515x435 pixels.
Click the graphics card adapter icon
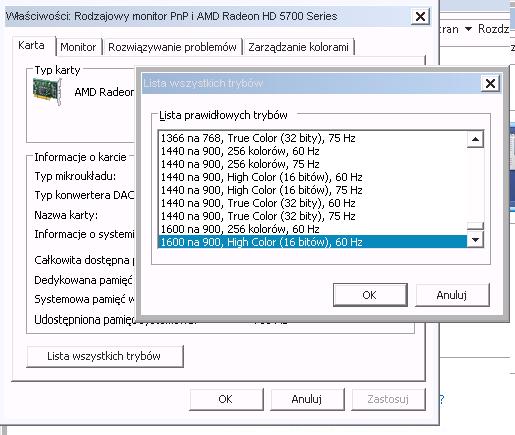(x=48, y=91)
